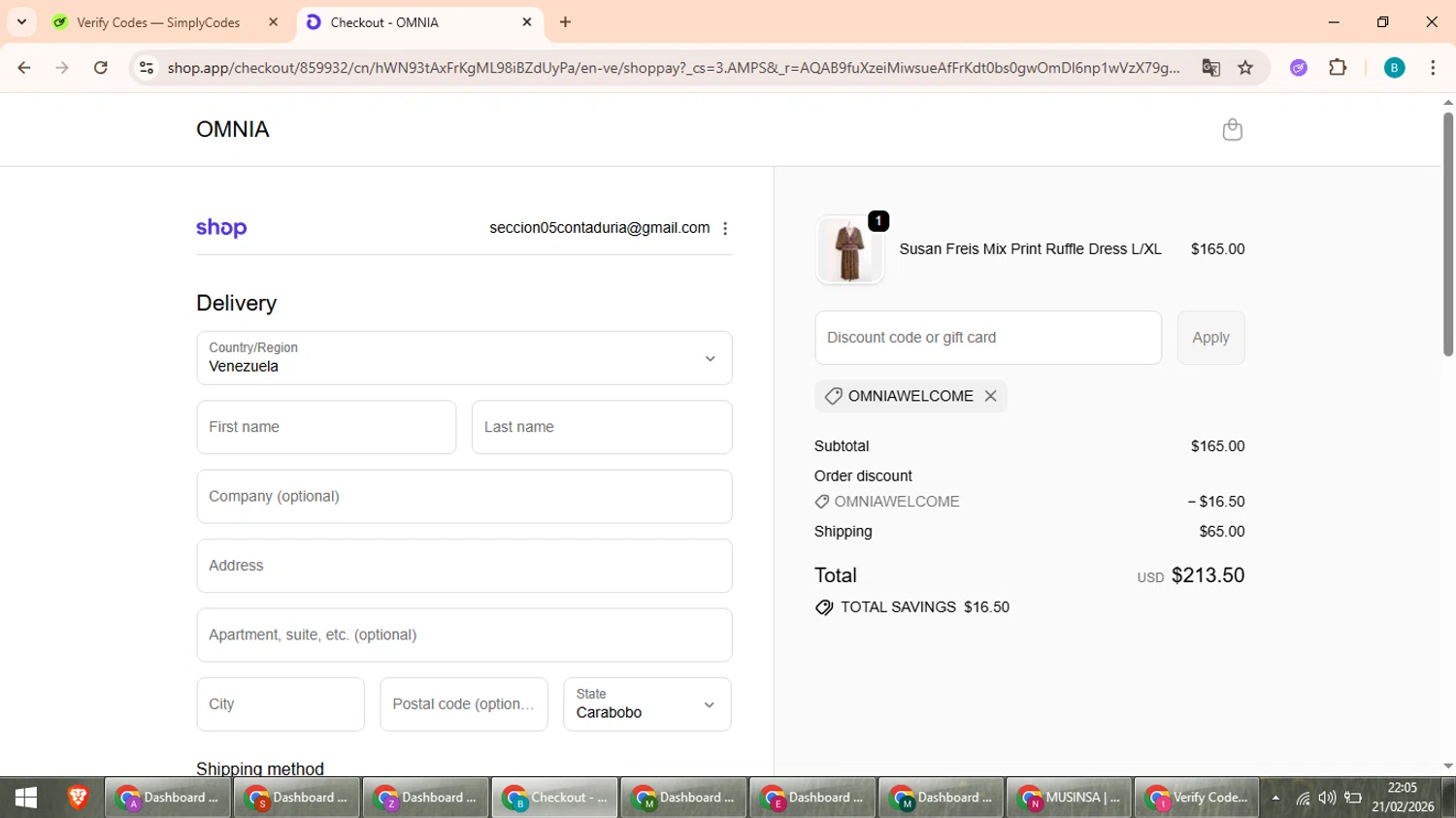Launch Brave browser from the taskbar

[78, 798]
